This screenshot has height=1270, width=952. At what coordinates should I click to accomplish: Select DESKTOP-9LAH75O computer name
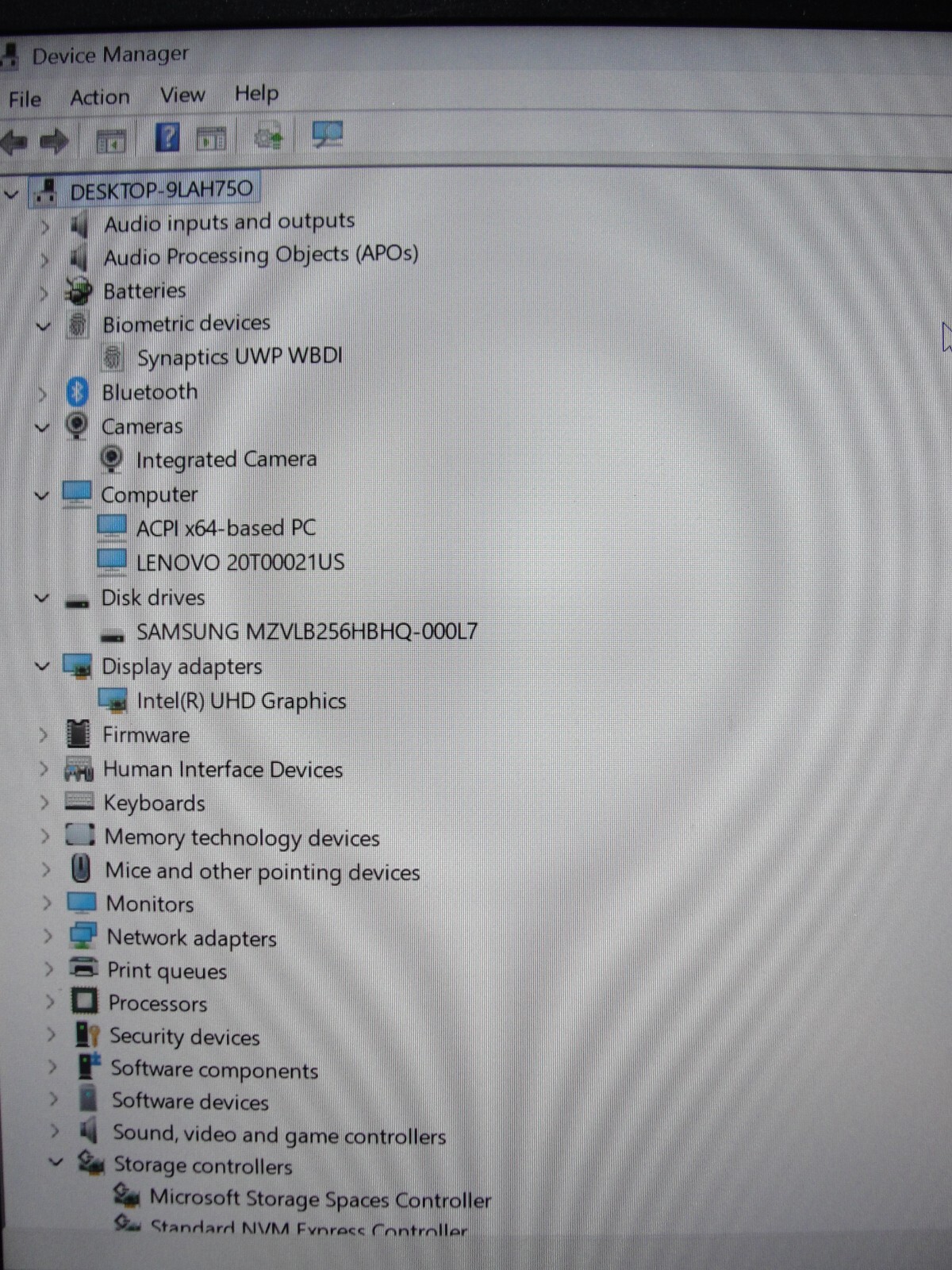tap(162, 190)
